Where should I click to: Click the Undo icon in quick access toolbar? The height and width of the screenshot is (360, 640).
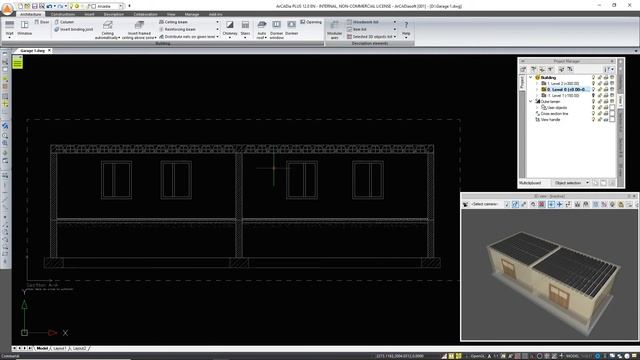tap(49, 6)
